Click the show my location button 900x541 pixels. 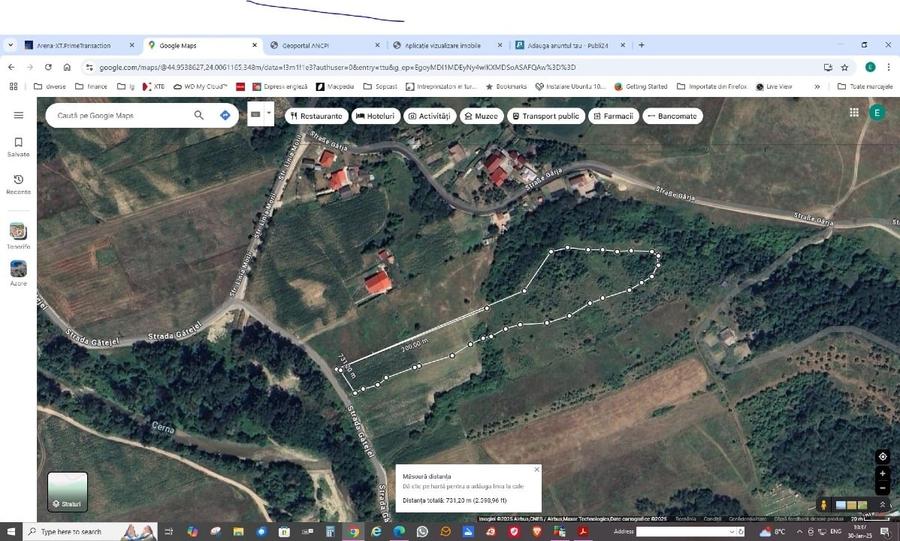(x=882, y=457)
